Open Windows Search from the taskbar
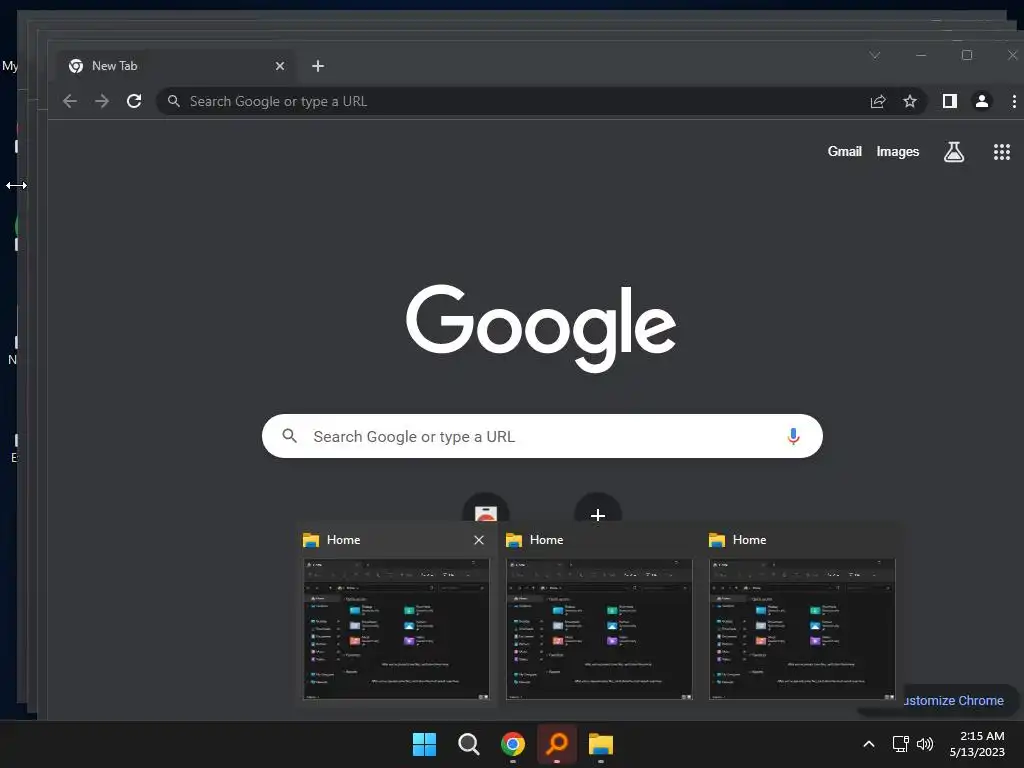Image resolution: width=1024 pixels, height=768 pixels. [x=469, y=744]
